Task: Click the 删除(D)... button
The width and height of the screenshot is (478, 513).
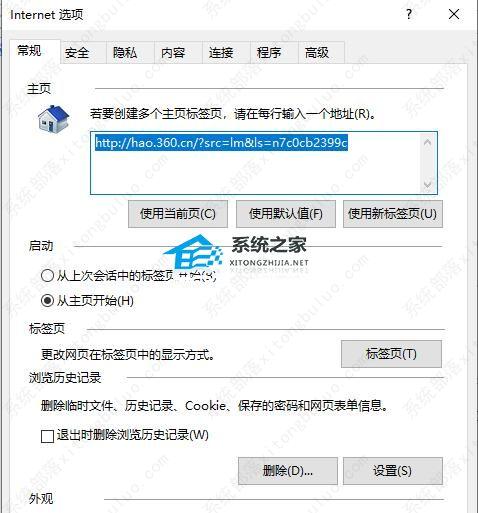Action: [x=288, y=471]
